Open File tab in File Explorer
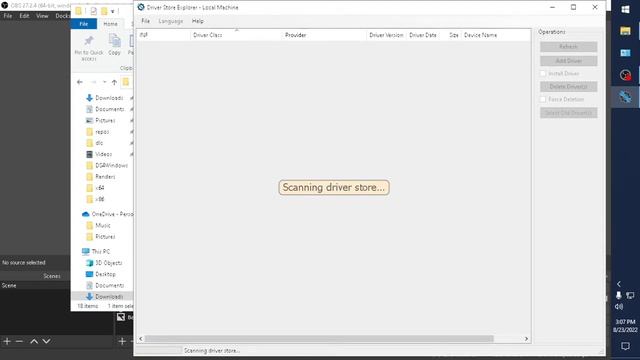Screen dimensions: 640x360 [x=84, y=24]
